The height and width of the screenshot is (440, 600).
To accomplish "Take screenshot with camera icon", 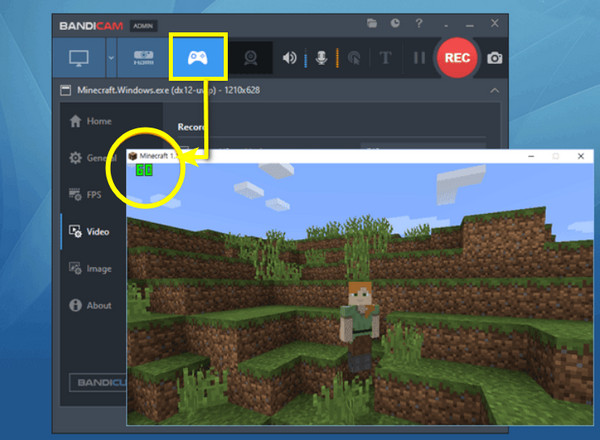I will pyautogui.click(x=494, y=58).
